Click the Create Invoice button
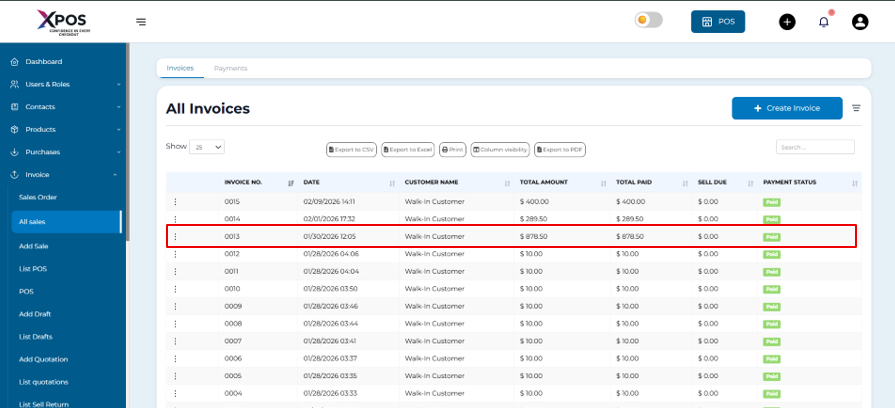 click(x=786, y=108)
